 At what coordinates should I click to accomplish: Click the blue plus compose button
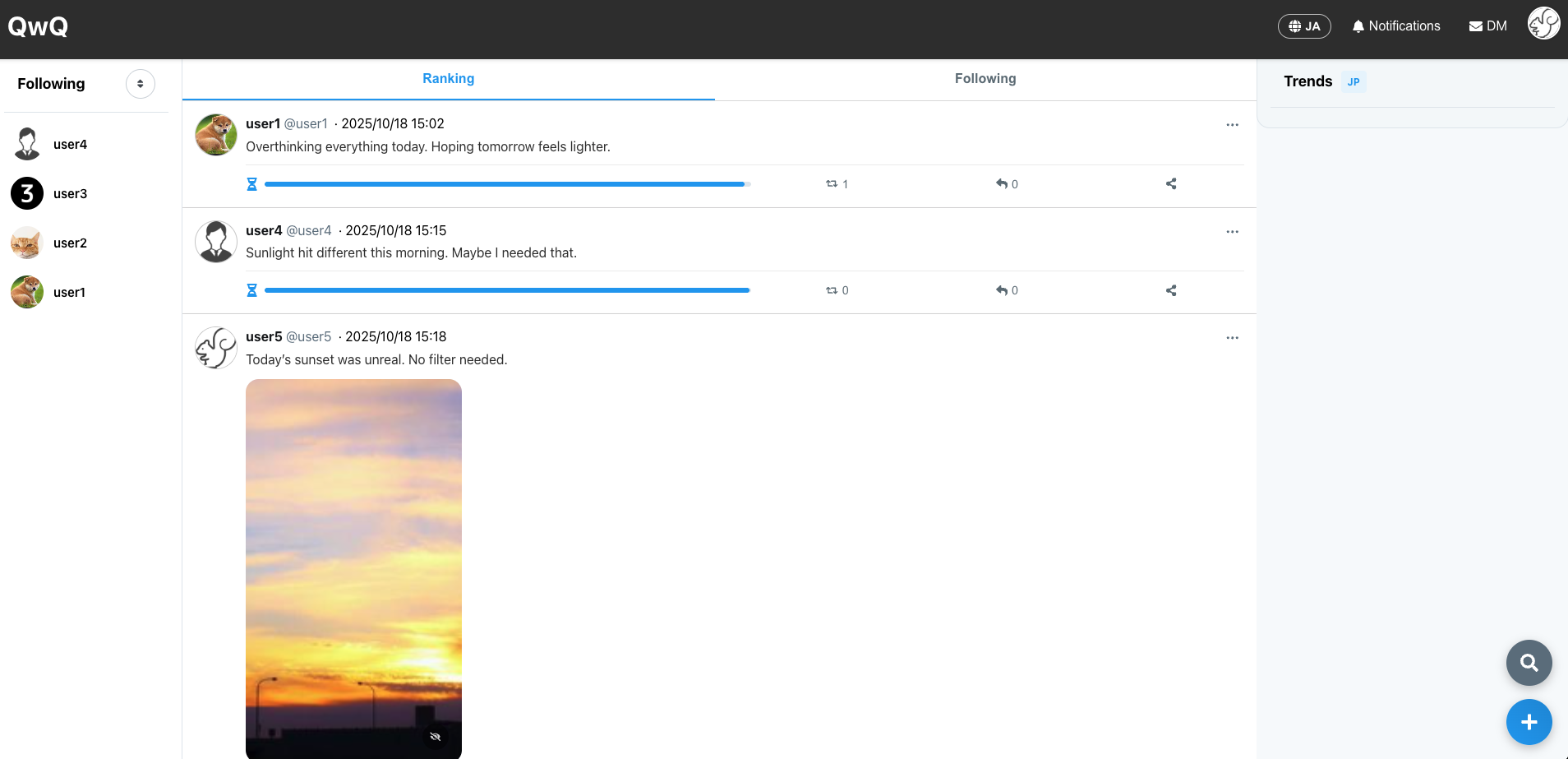[x=1529, y=722]
